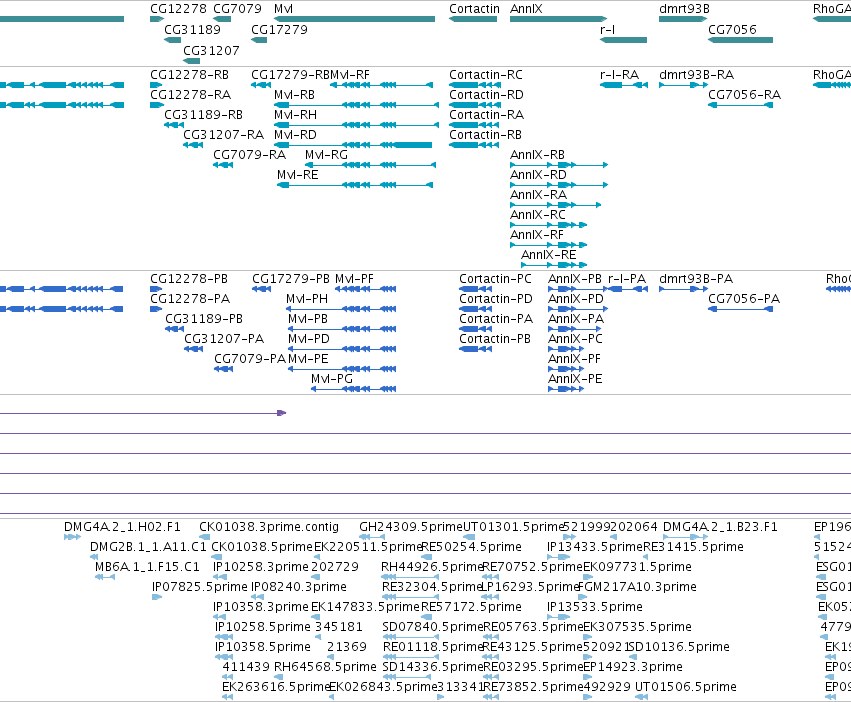Select the r-l-RA transcript label
Viewport: 851px width, 702px height.
[619, 74]
